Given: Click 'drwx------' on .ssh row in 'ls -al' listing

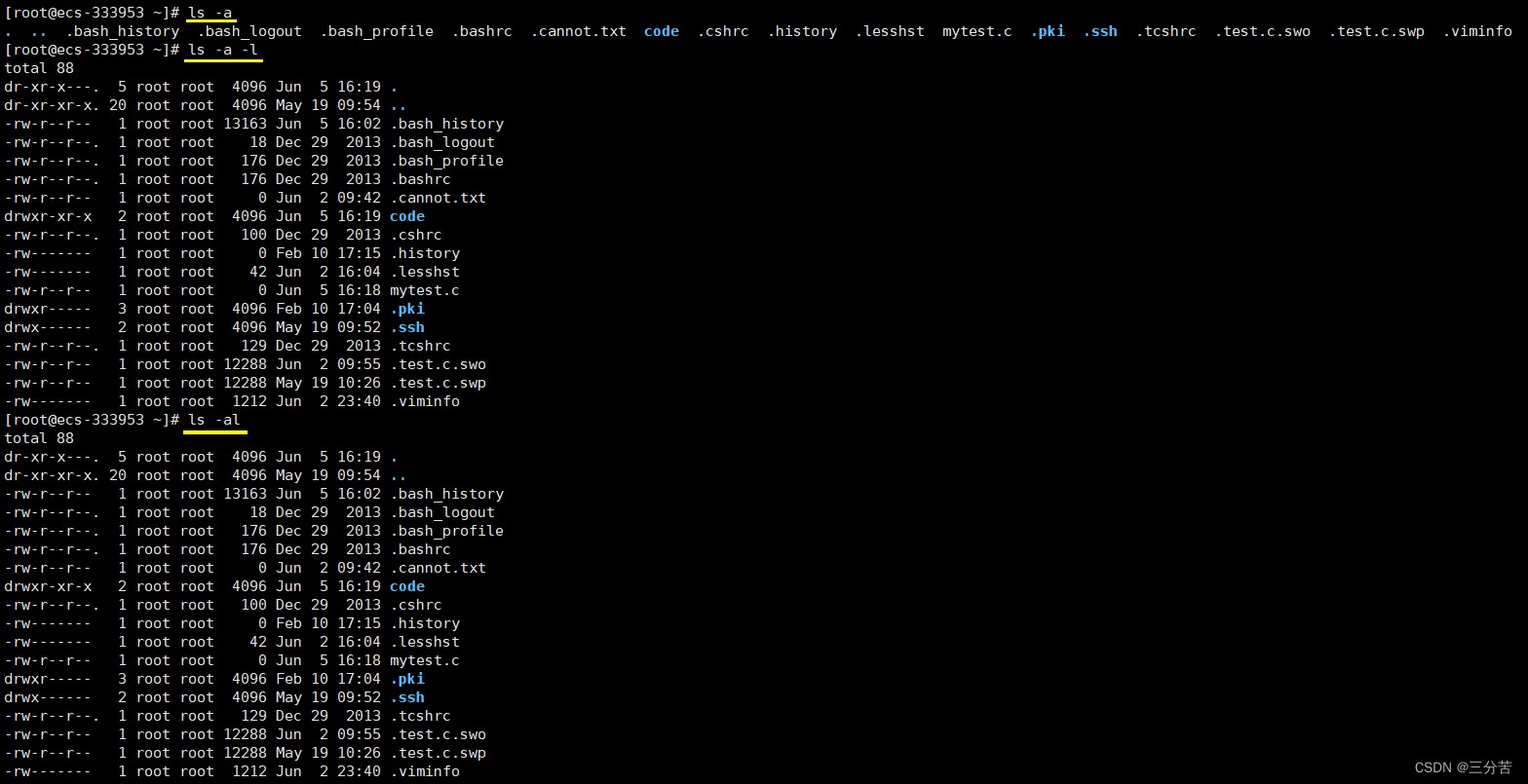Looking at the screenshot, I should pos(49,697).
